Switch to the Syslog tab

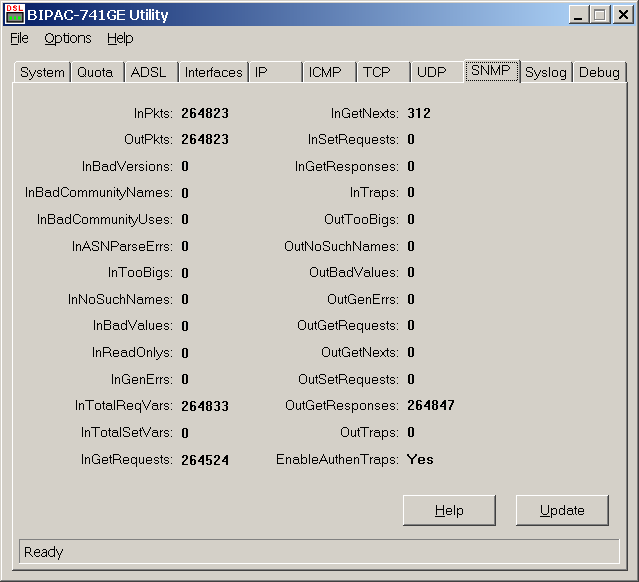546,72
